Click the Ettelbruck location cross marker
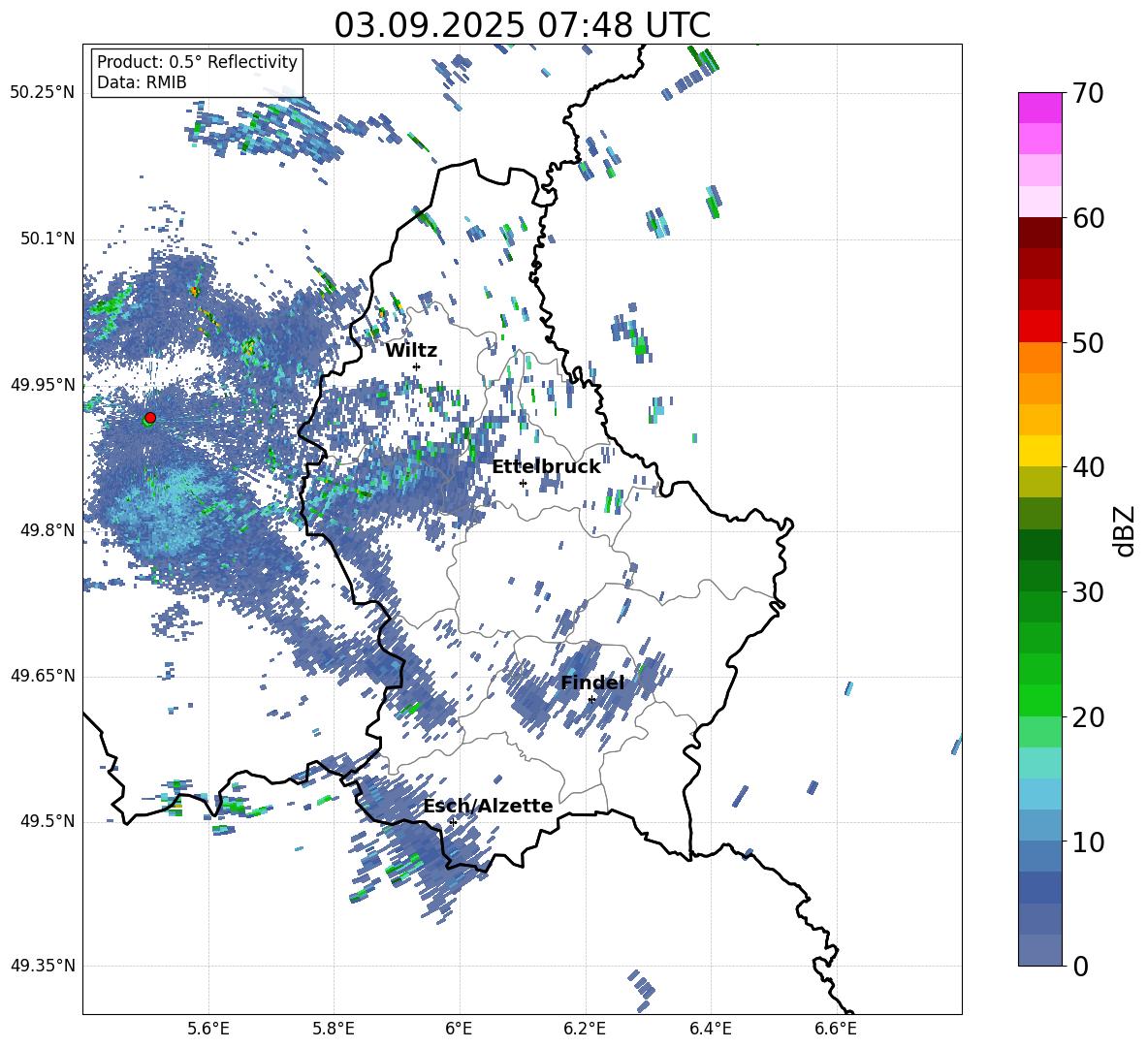This screenshot has width=1148, height=1048. click(523, 483)
